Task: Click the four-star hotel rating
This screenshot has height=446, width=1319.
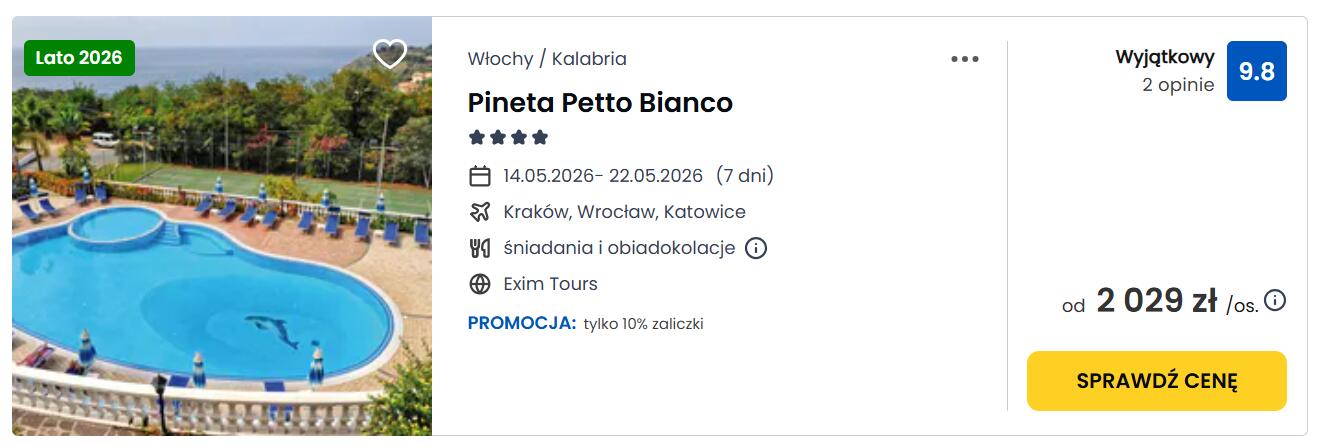Action: pyautogui.click(x=509, y=138)
